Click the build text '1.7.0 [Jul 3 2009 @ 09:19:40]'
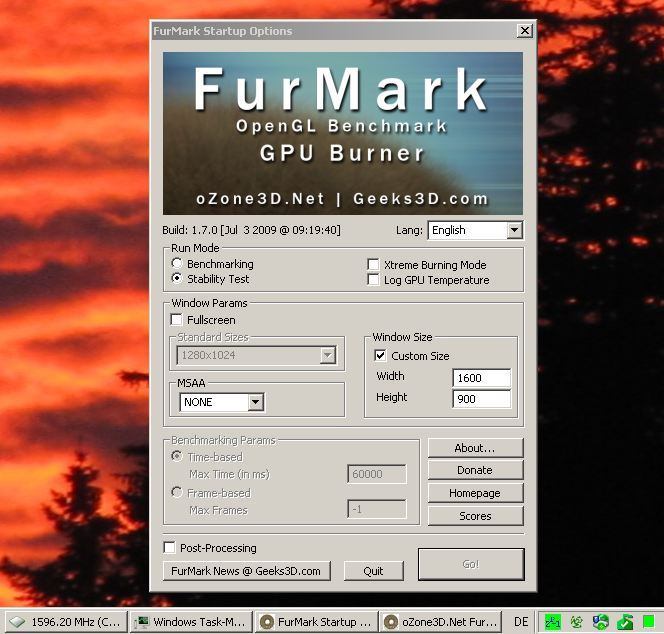This screenshot has height=634, width=664. (266, 230)
